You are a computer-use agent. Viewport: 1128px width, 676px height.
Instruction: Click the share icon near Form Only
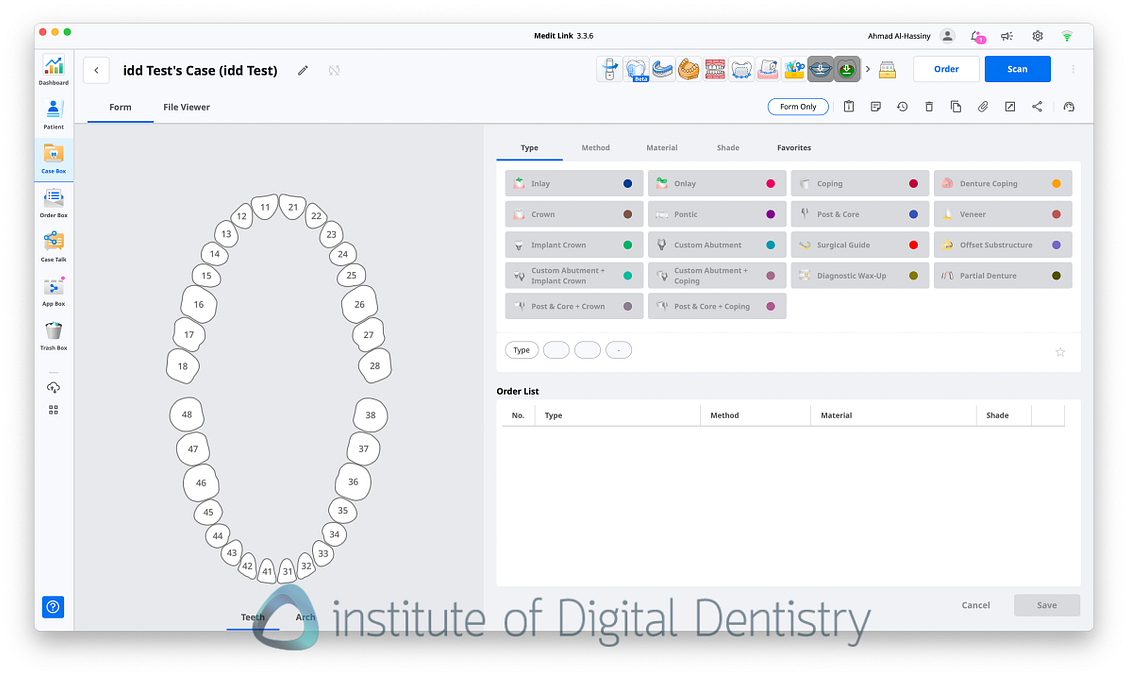[1040, 106]
